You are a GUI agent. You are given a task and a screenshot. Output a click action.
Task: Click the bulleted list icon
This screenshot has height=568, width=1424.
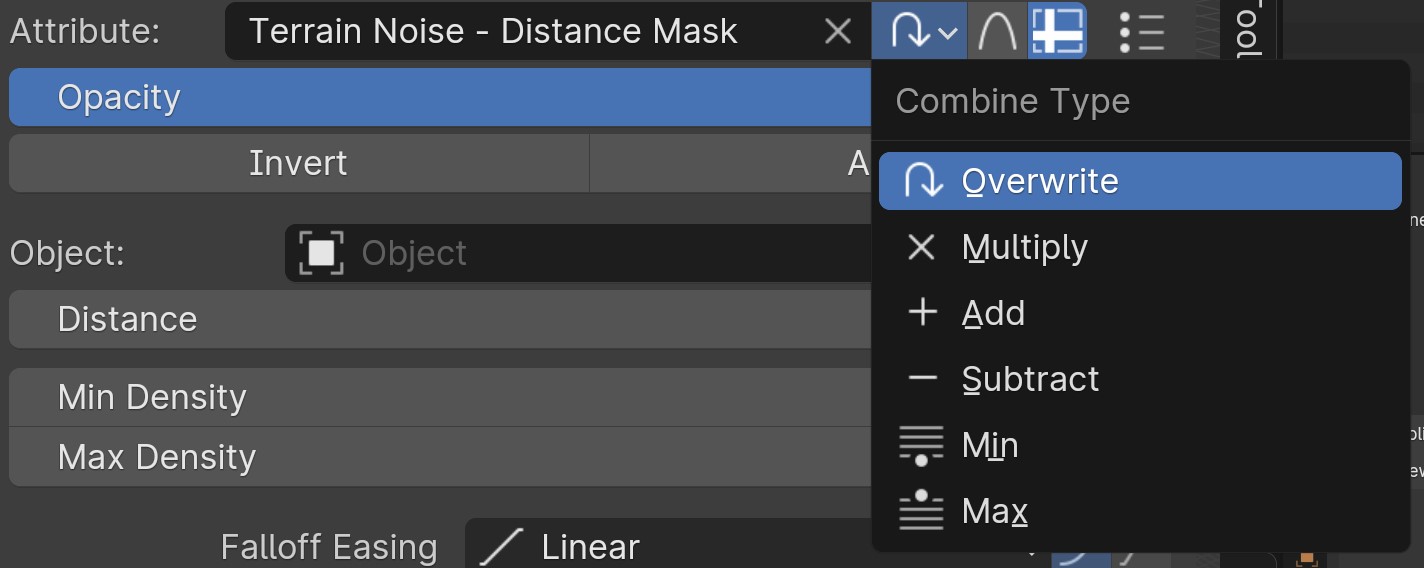pos(1141,32)
